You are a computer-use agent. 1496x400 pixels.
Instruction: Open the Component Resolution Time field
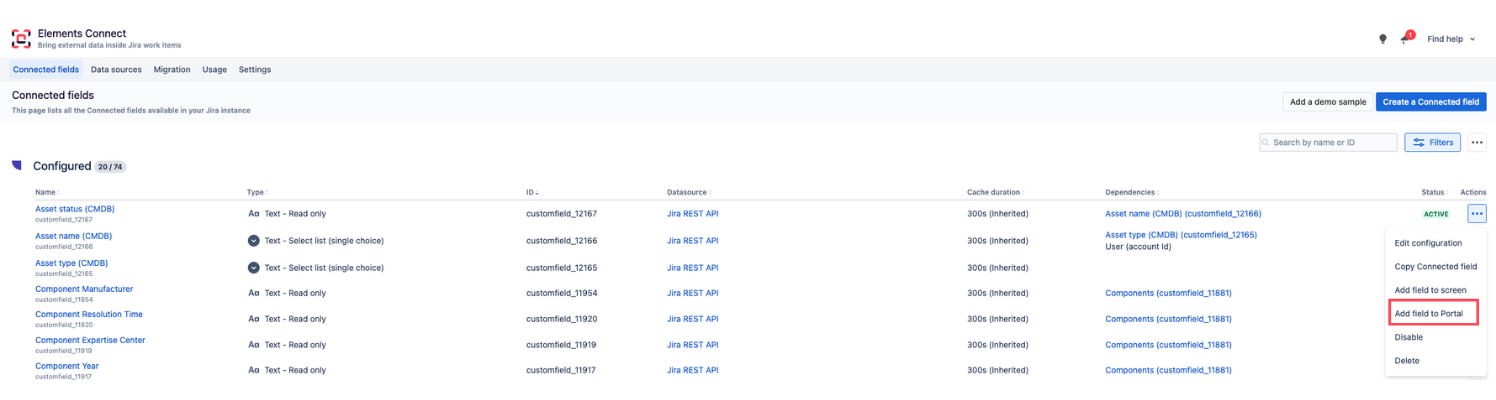coord(89,314)
